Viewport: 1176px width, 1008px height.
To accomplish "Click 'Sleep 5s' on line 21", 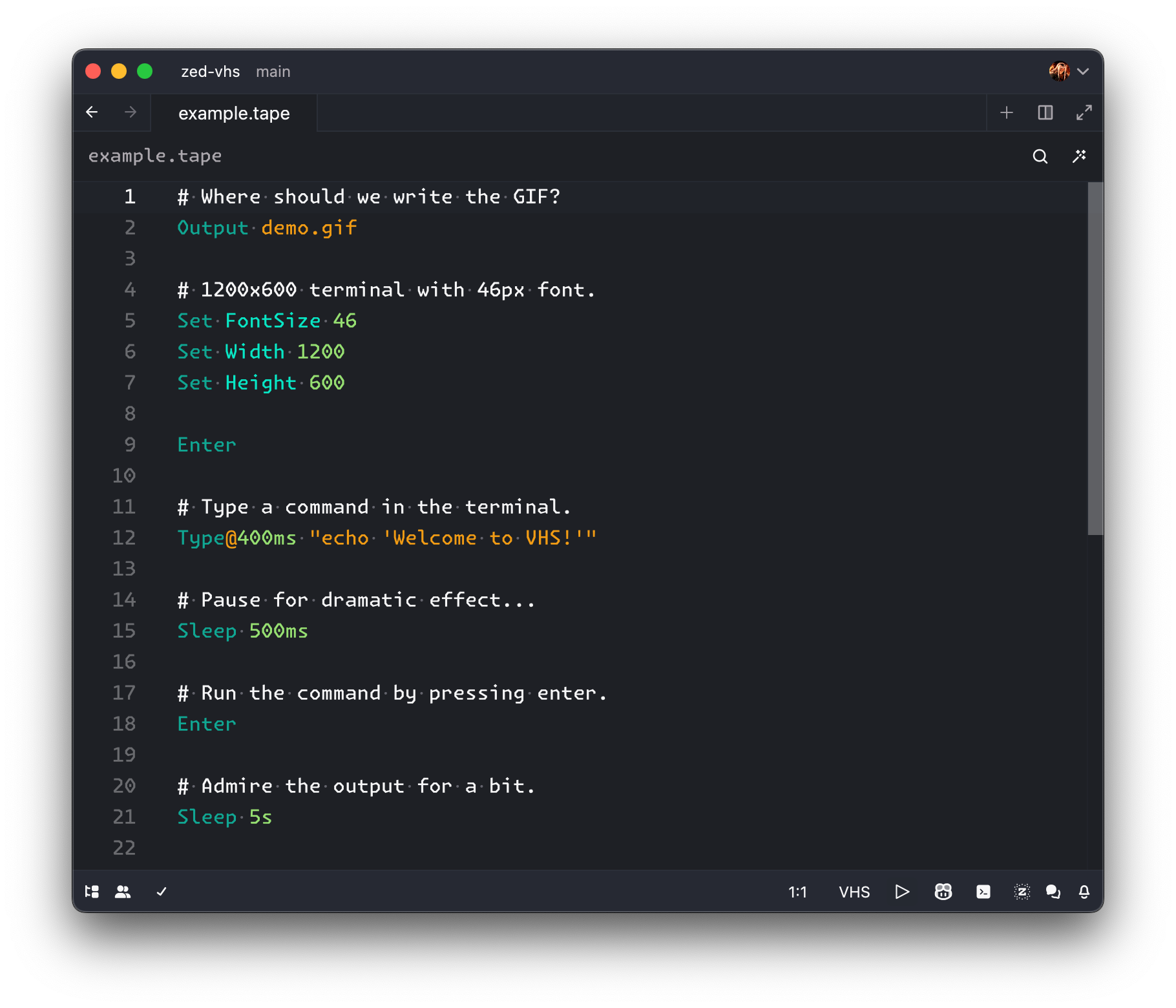I will [224, 817].
